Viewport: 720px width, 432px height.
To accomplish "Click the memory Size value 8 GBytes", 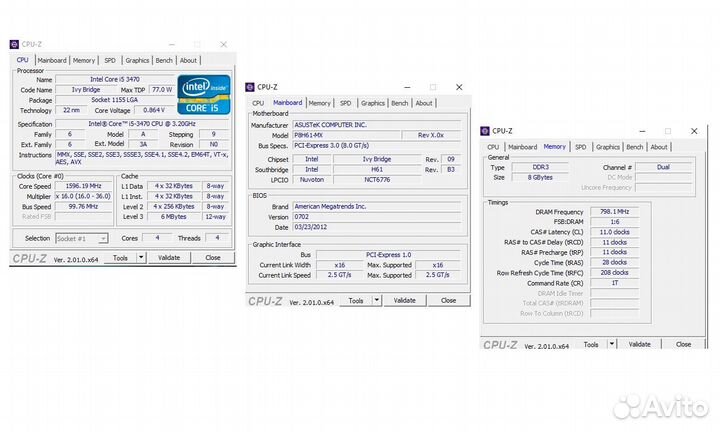I will pos(540,178).
